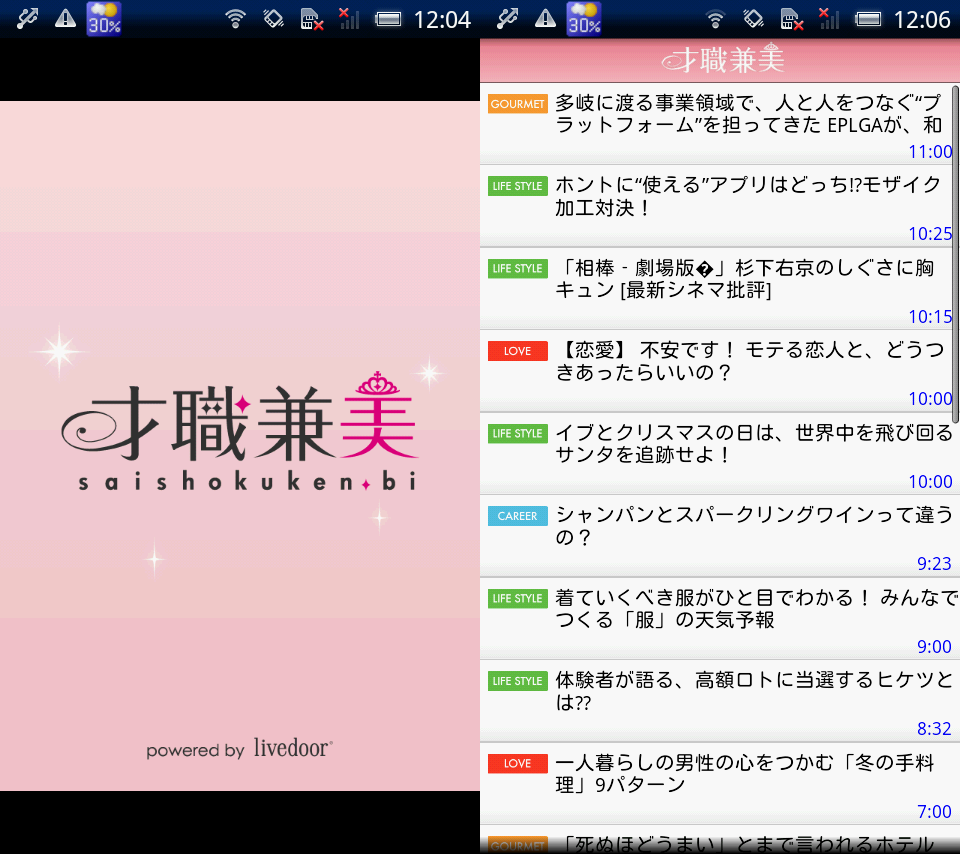960x854 pixels.
Task: Tap the powered by livedoor text
Action: click(x=239, y=749)
